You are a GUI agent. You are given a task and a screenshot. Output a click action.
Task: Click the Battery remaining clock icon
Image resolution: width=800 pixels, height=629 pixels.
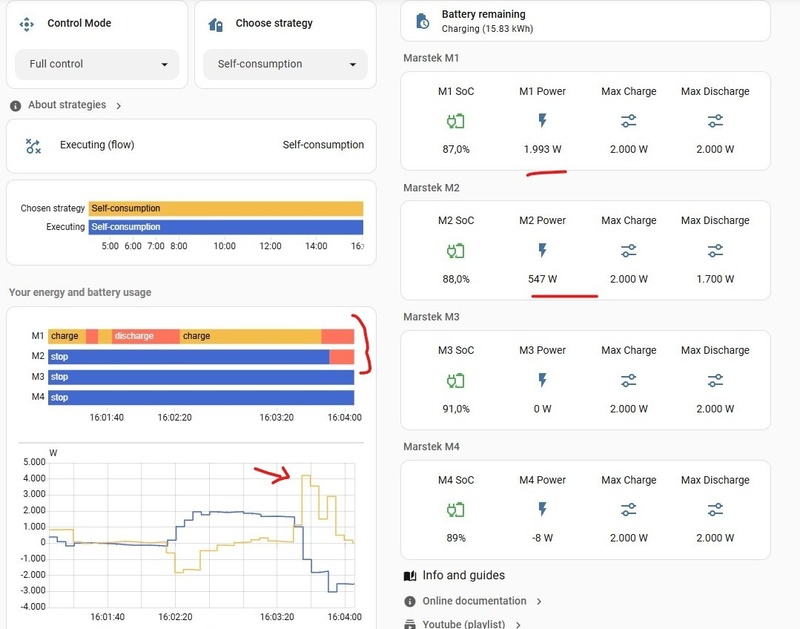422,21
